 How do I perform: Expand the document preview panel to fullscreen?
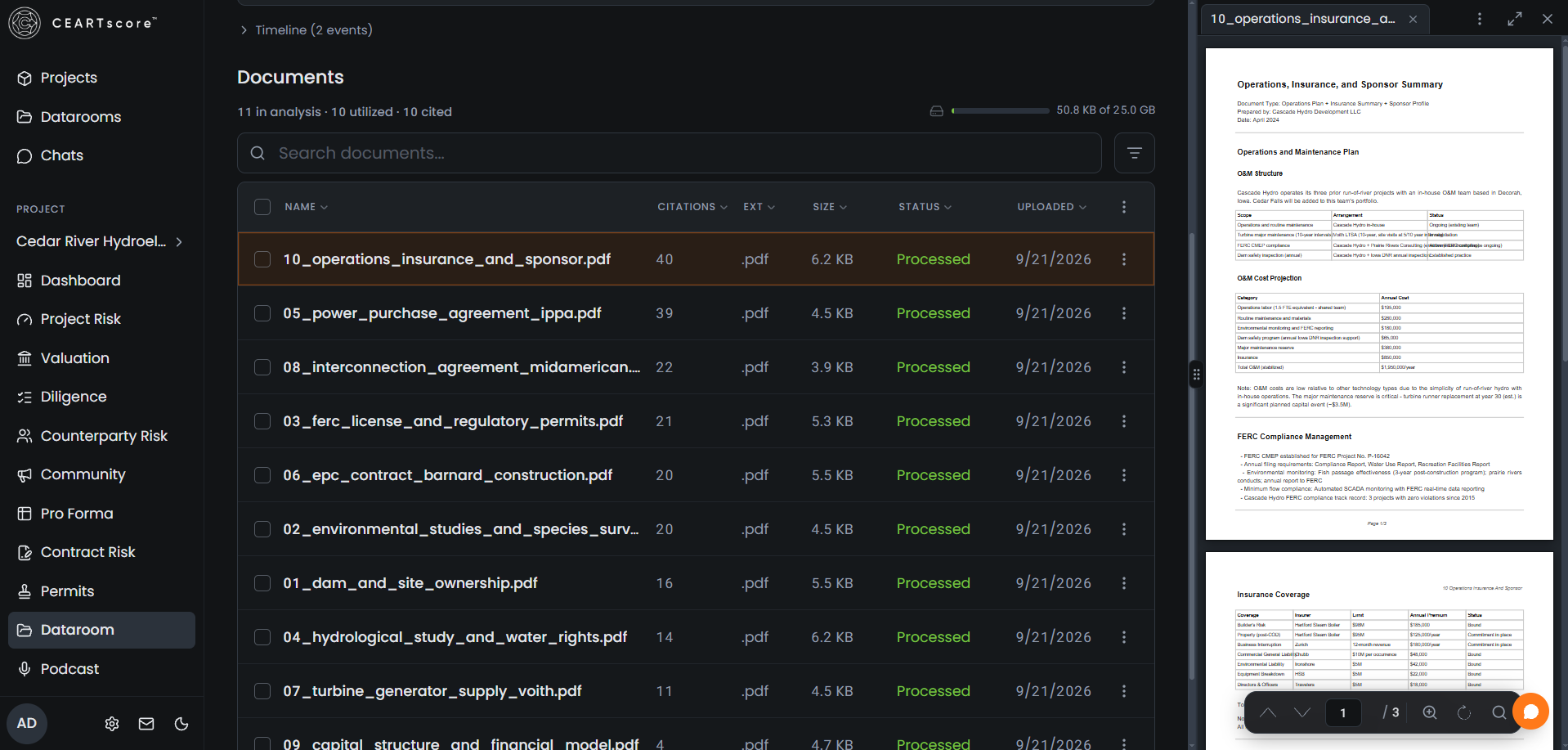[x=1515, y=19]
